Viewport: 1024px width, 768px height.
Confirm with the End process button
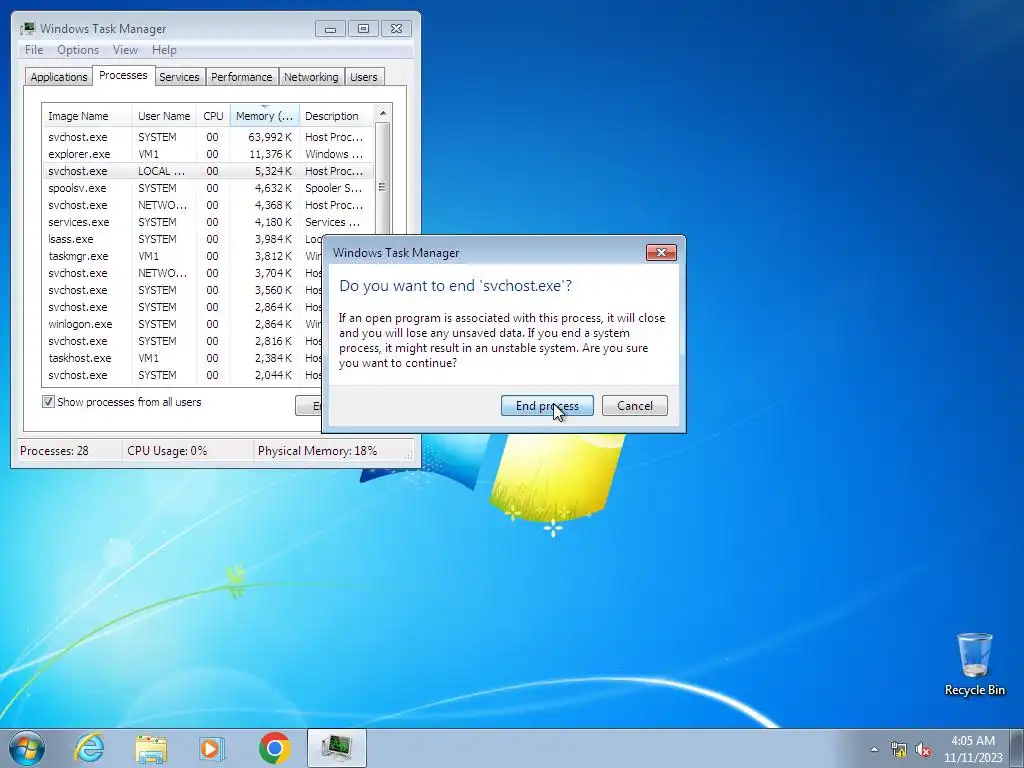(x=547, y=406)
